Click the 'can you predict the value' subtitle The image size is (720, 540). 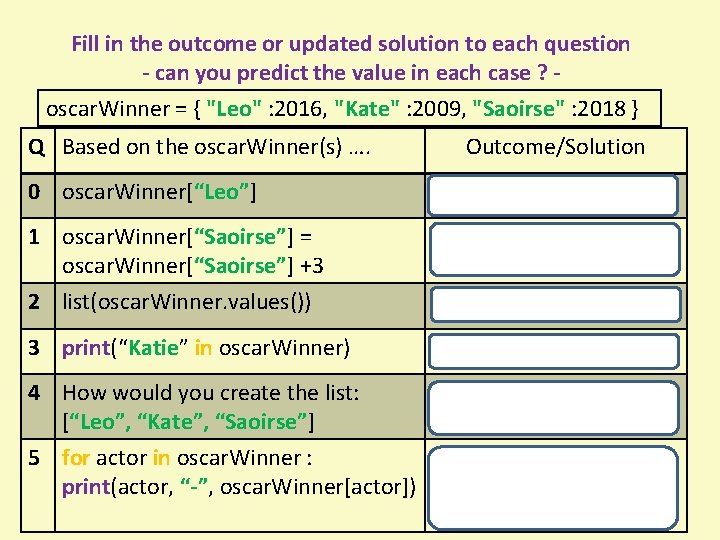tap(351, 73)
